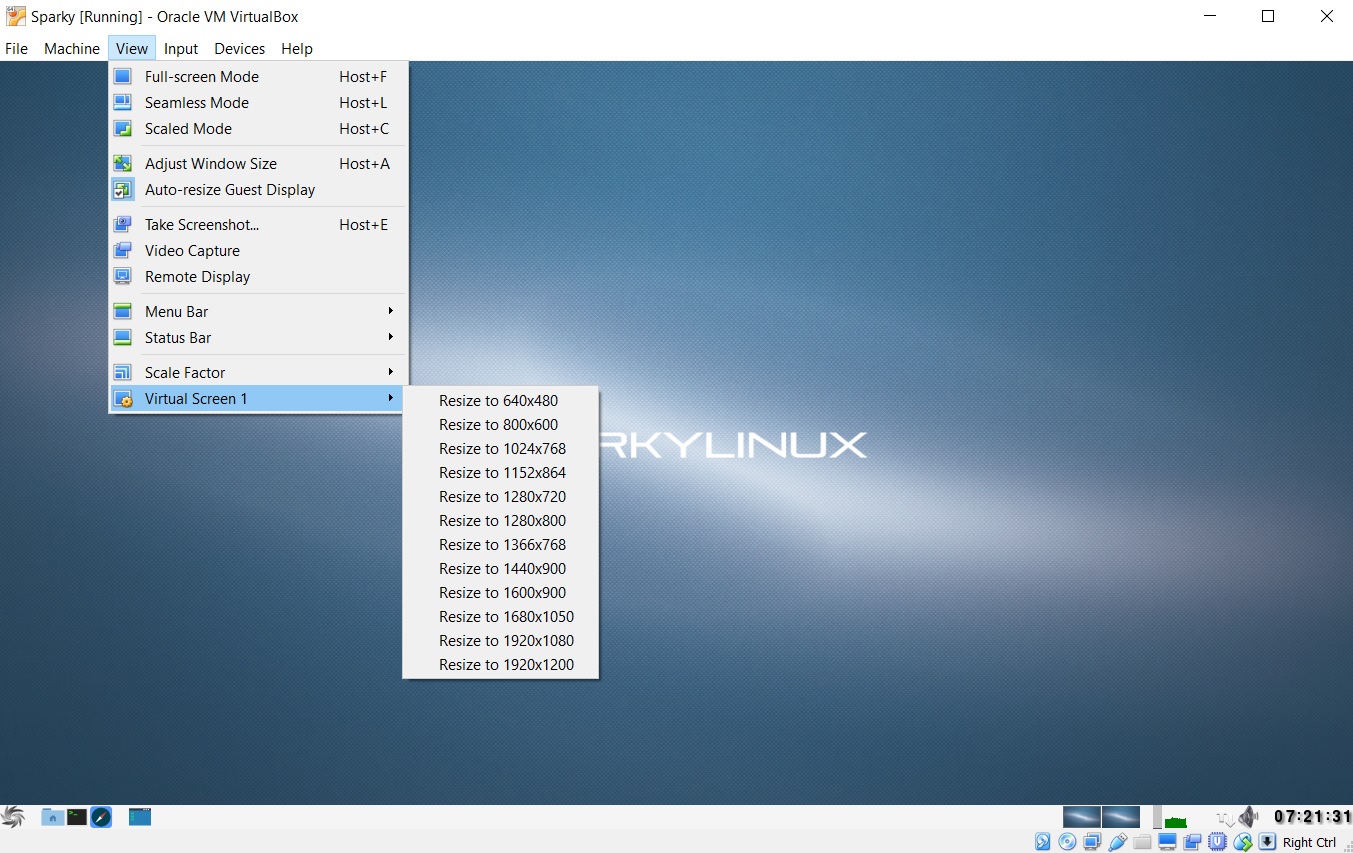Switch to the first workspace thumbnail
This screenshot has height=853, width=1353.
[1081, 817]
